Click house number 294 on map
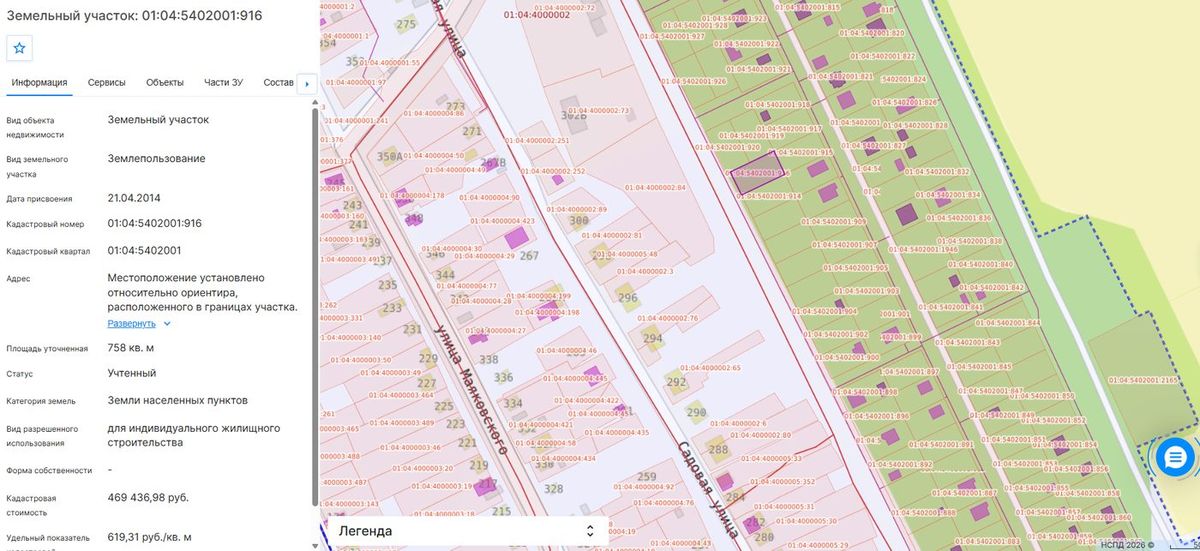The height and width of the screenshot is (551, 1200). (x=653, y=339)
